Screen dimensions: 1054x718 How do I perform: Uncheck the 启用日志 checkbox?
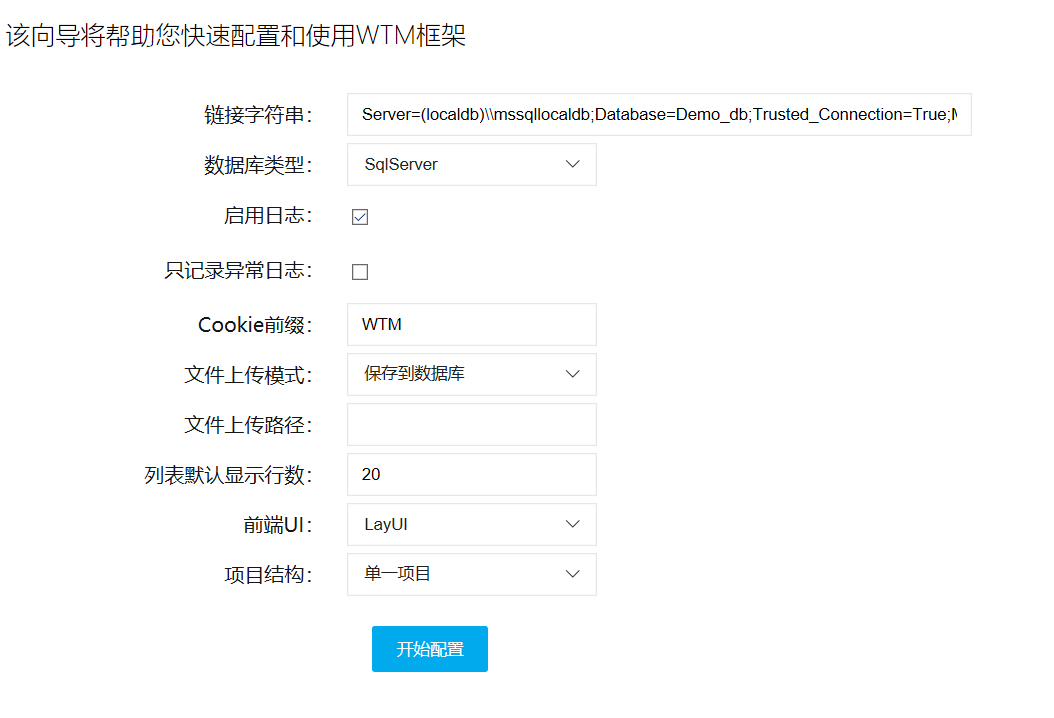tap(360, 216)
